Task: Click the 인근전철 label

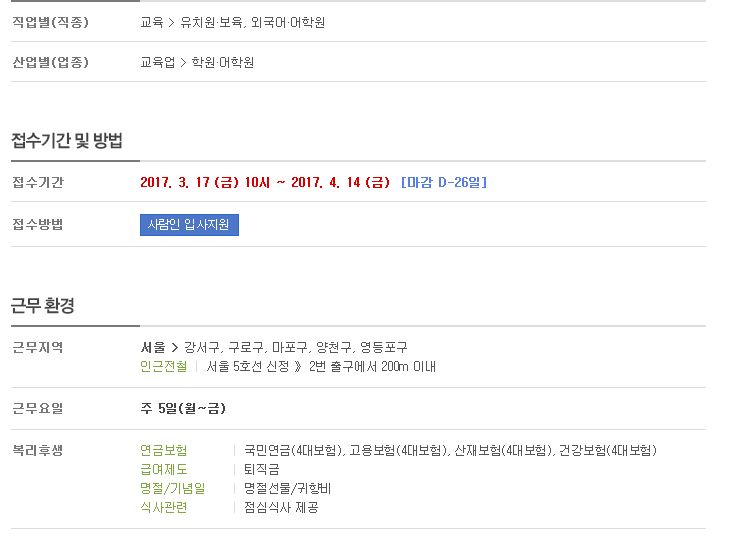Action: pyautogui.click(x=163, y=366)
